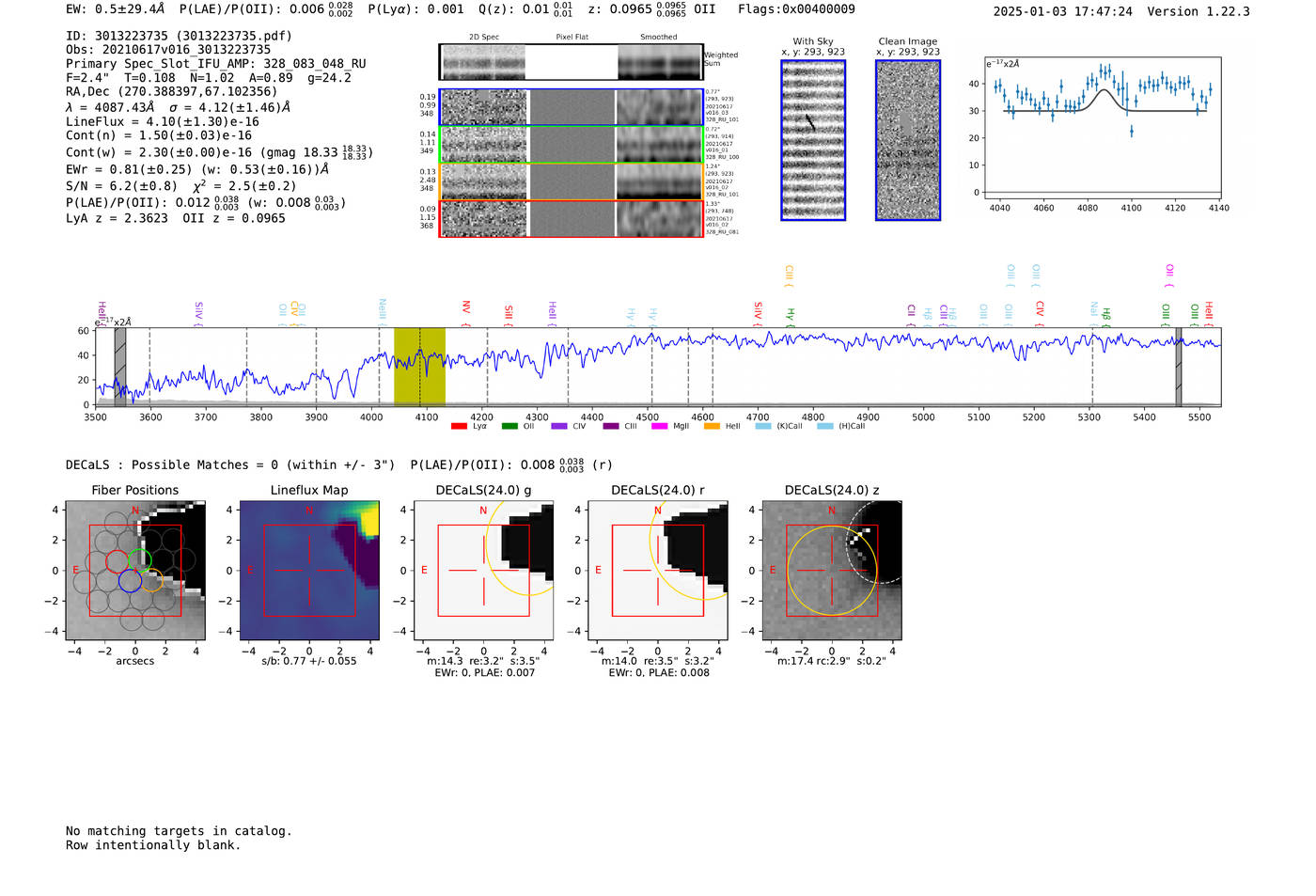Select the orange-bordered fiber cutout row

point(572,182)
